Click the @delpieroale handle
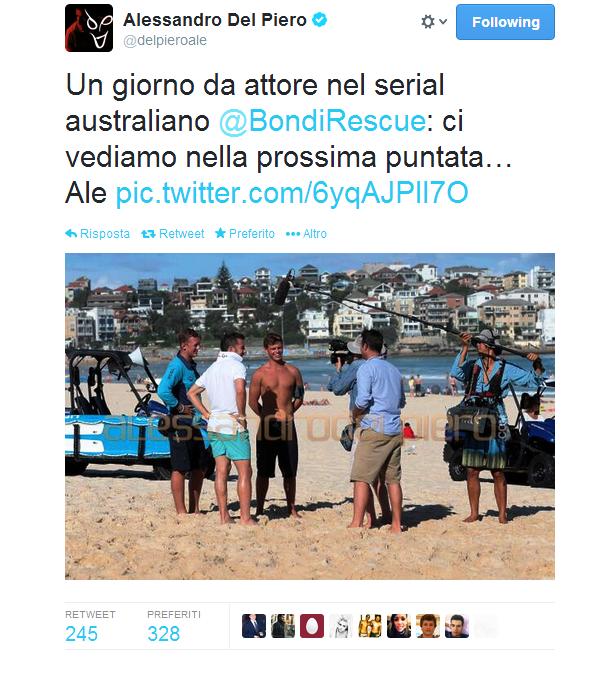594x694 pixels. coord(165,40)
